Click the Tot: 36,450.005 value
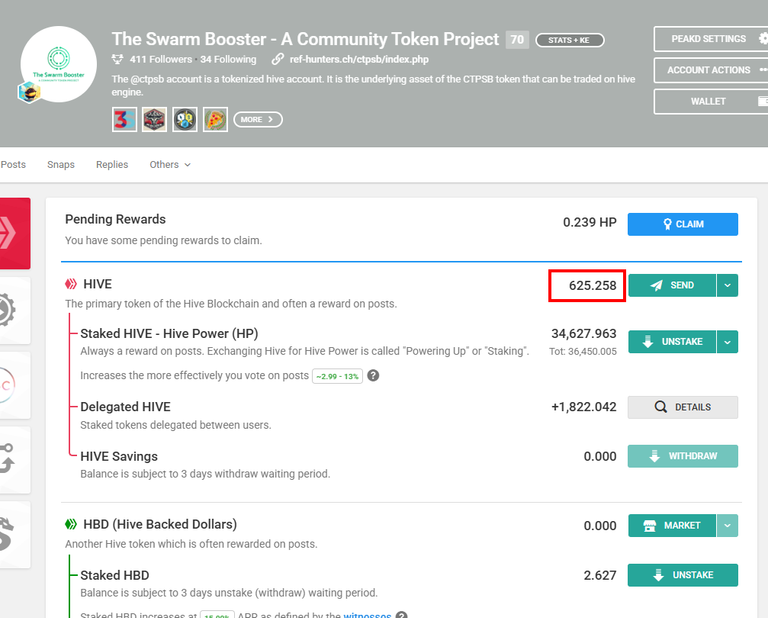The width and height of the screenshot is (768, 618). 583,352
